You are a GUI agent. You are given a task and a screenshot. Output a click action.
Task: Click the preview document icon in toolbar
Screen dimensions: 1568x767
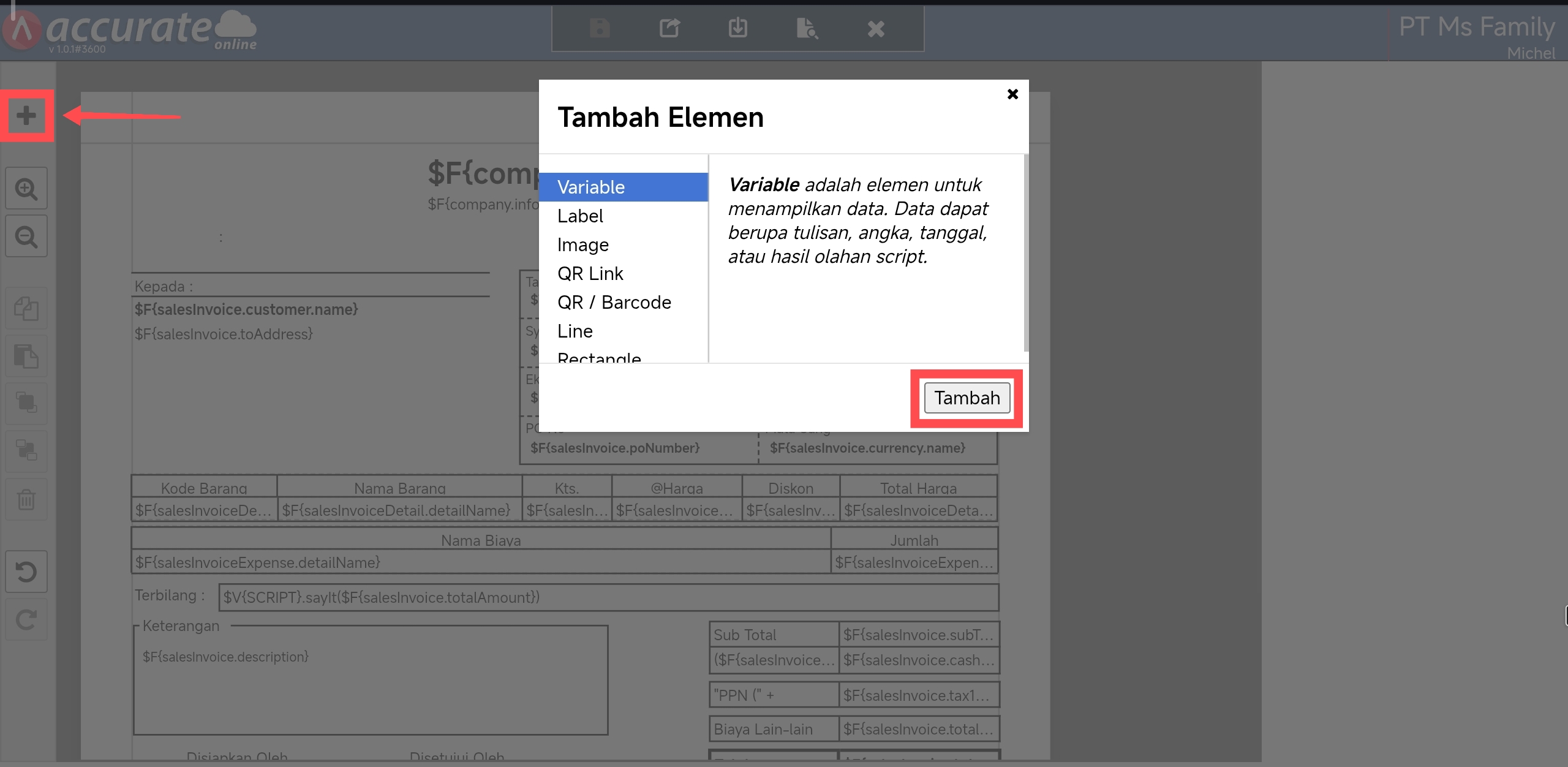(x=807, y=28)
